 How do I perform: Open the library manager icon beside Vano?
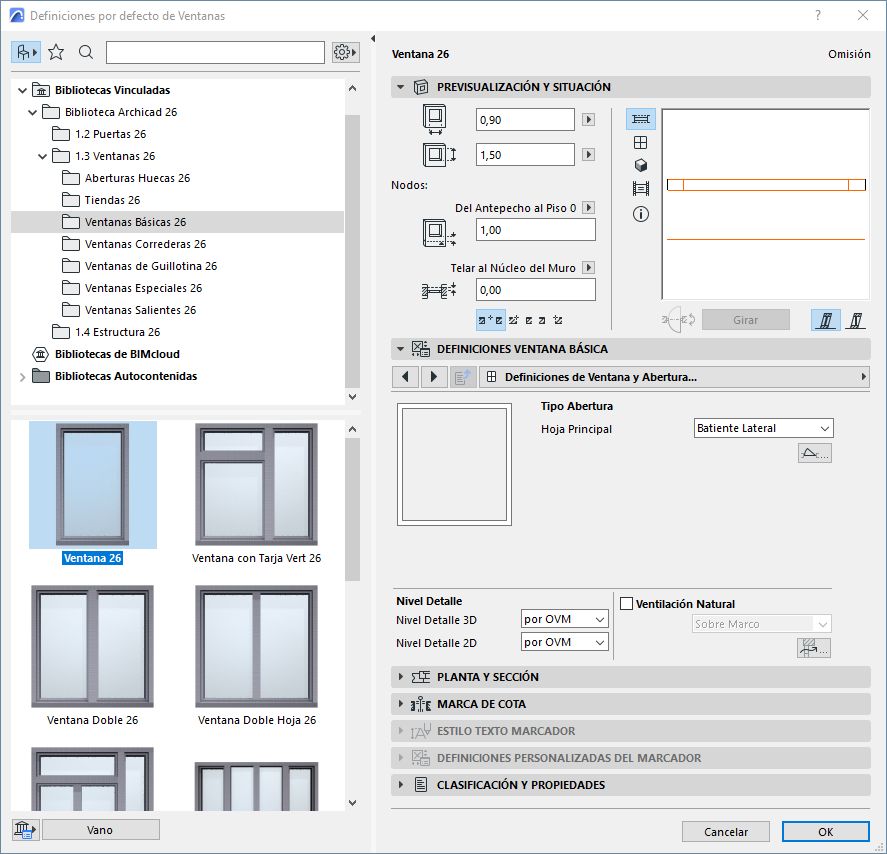[25, 829]
